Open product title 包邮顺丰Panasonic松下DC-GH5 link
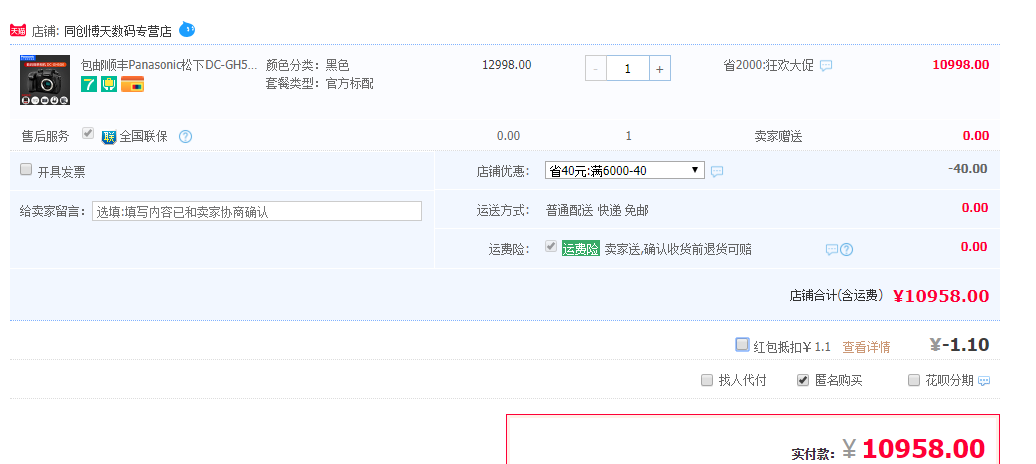This screenshot has height=464, width=1036. [169, 65]
